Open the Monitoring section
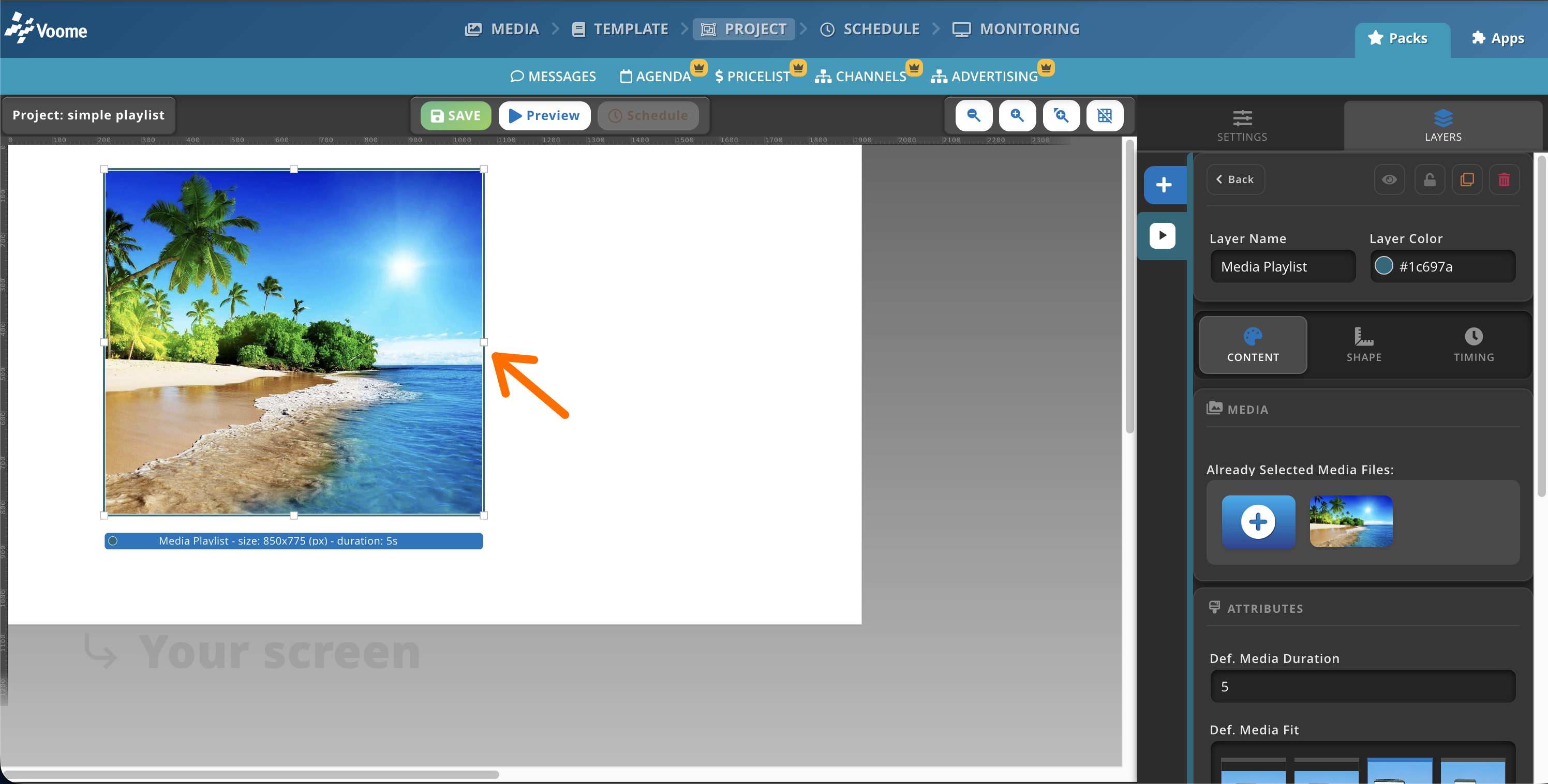 (1016, 29)
